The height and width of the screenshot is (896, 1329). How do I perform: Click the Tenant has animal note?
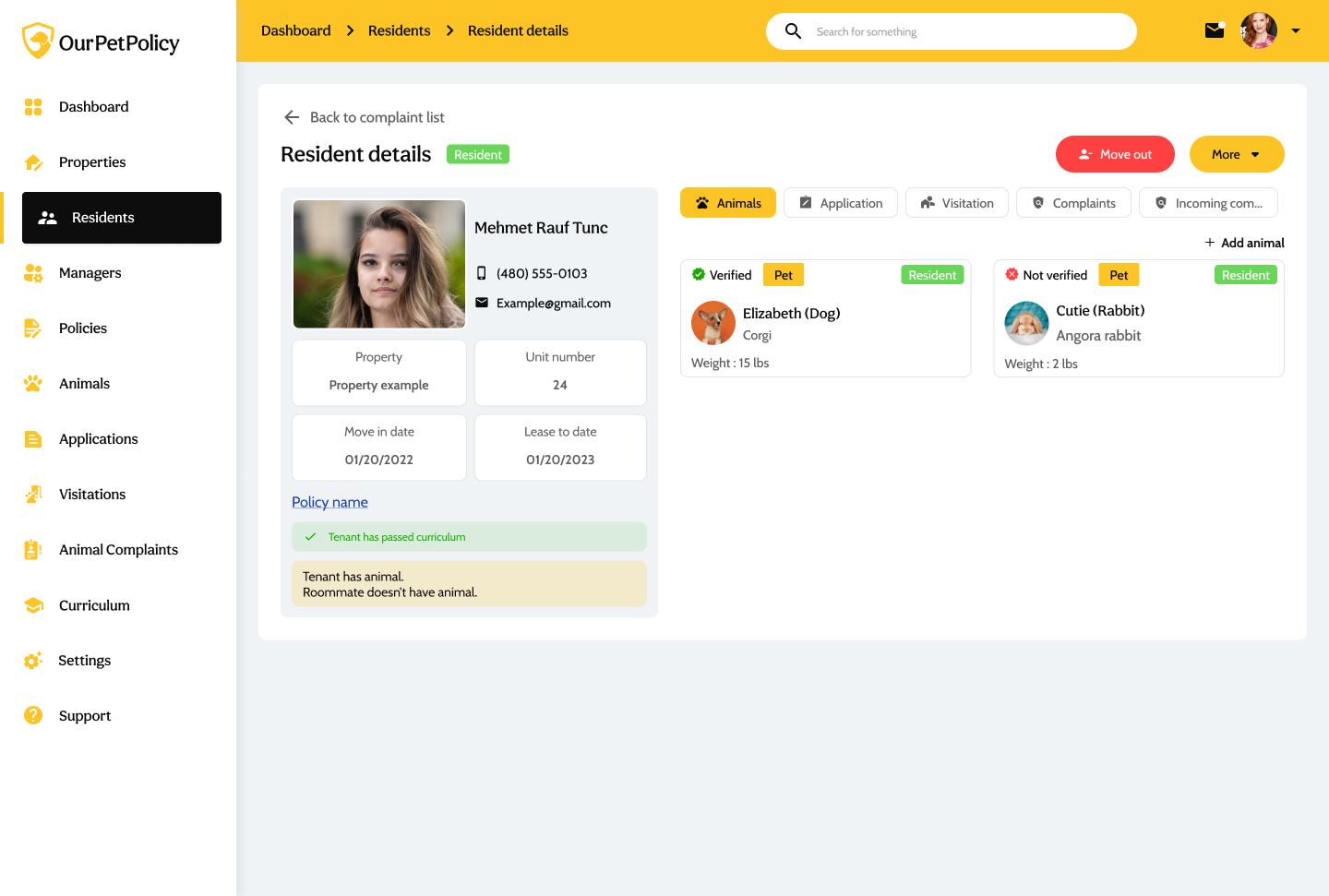point(469,584)
